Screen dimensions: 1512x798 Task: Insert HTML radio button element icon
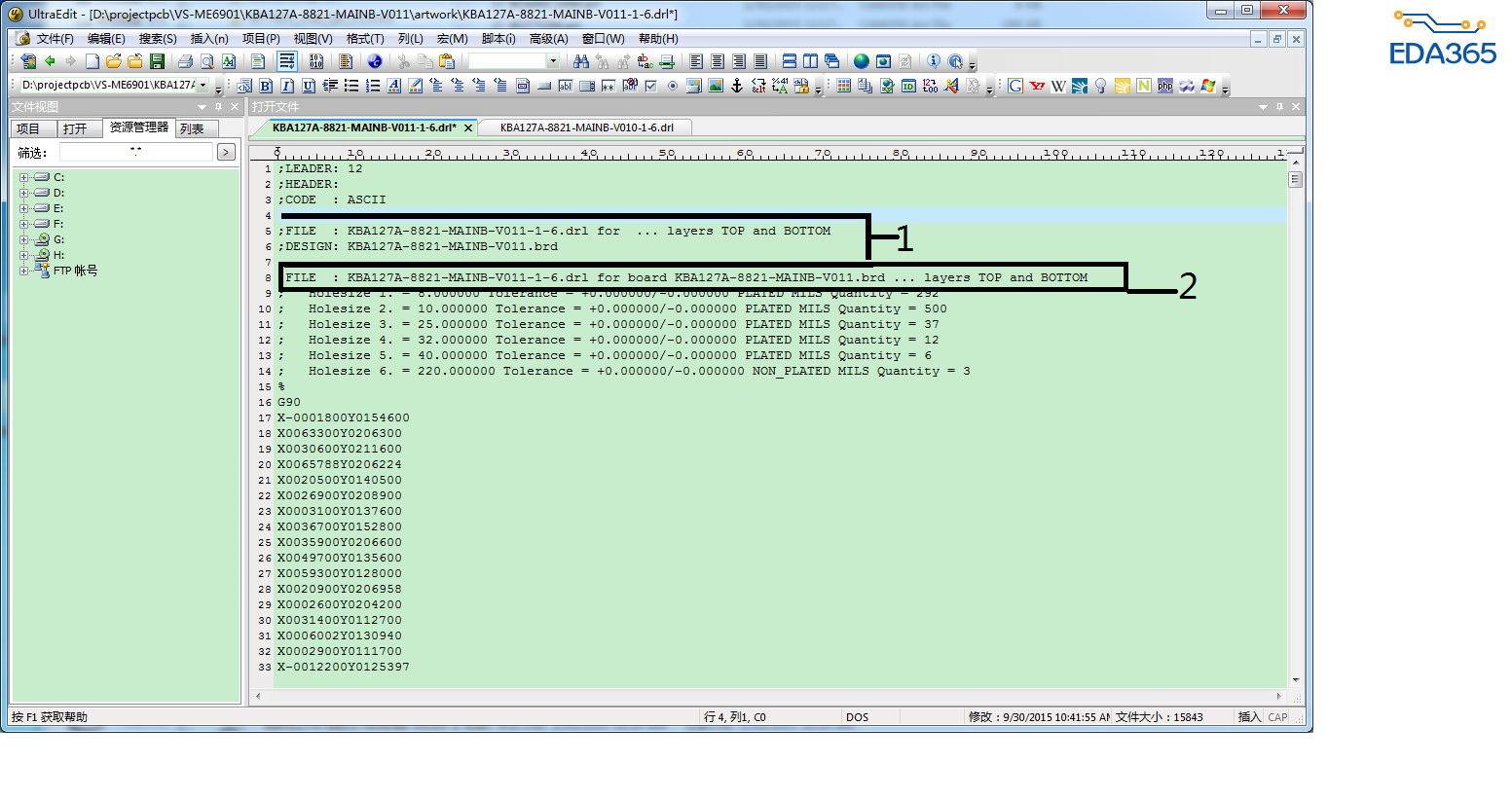[x=673, y=86]
